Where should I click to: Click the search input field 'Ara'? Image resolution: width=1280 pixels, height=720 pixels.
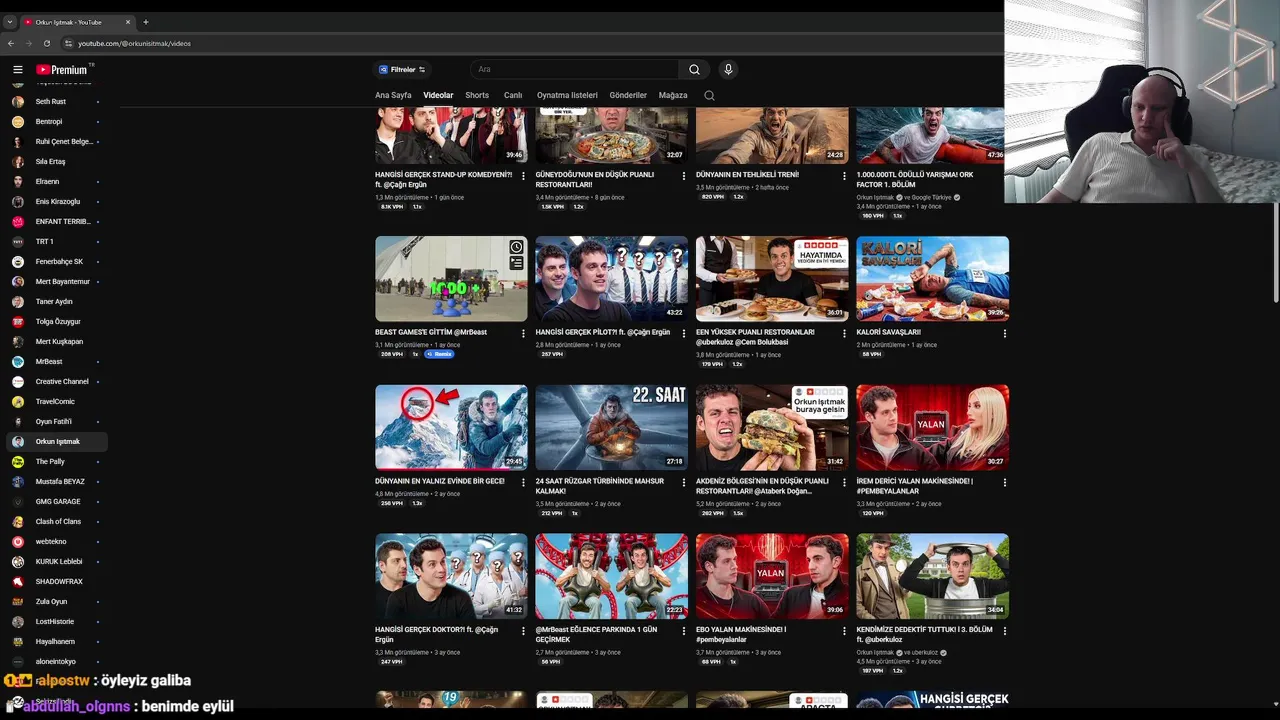point(575,69)
